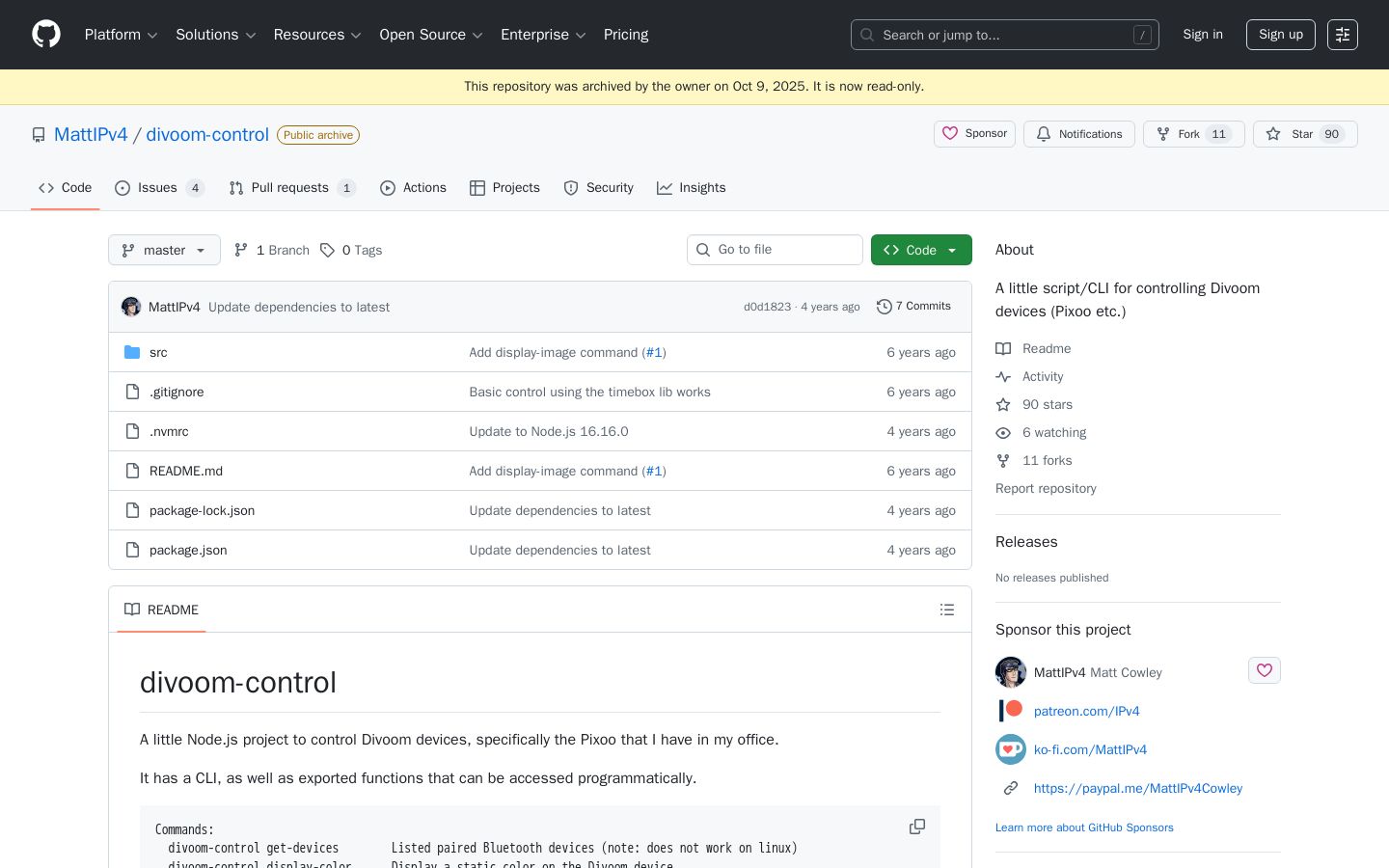Open the #1 issue link in src row
Screen dimensions: 1389x868
pyautogui.click(x=654, y=353)
